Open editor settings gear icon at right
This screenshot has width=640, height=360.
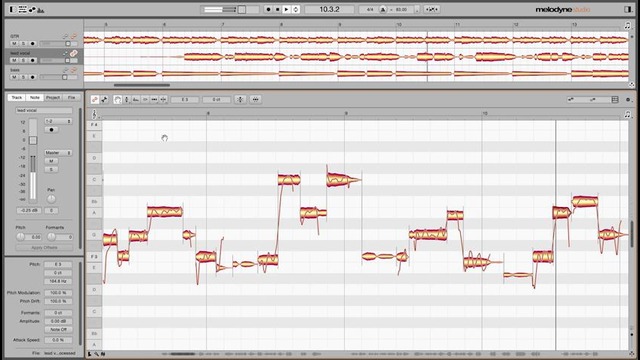[x=628, y=100]
